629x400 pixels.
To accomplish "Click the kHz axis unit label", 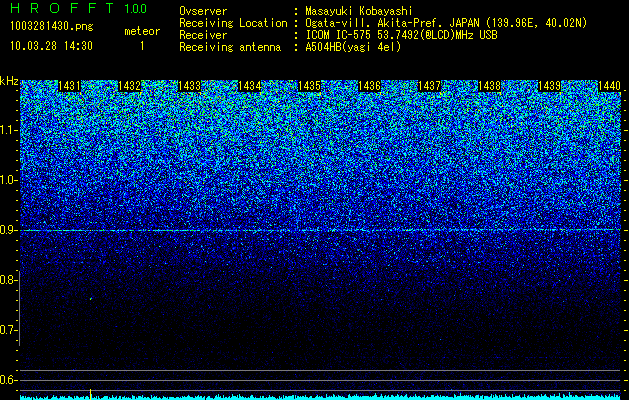I will point(9,81).
